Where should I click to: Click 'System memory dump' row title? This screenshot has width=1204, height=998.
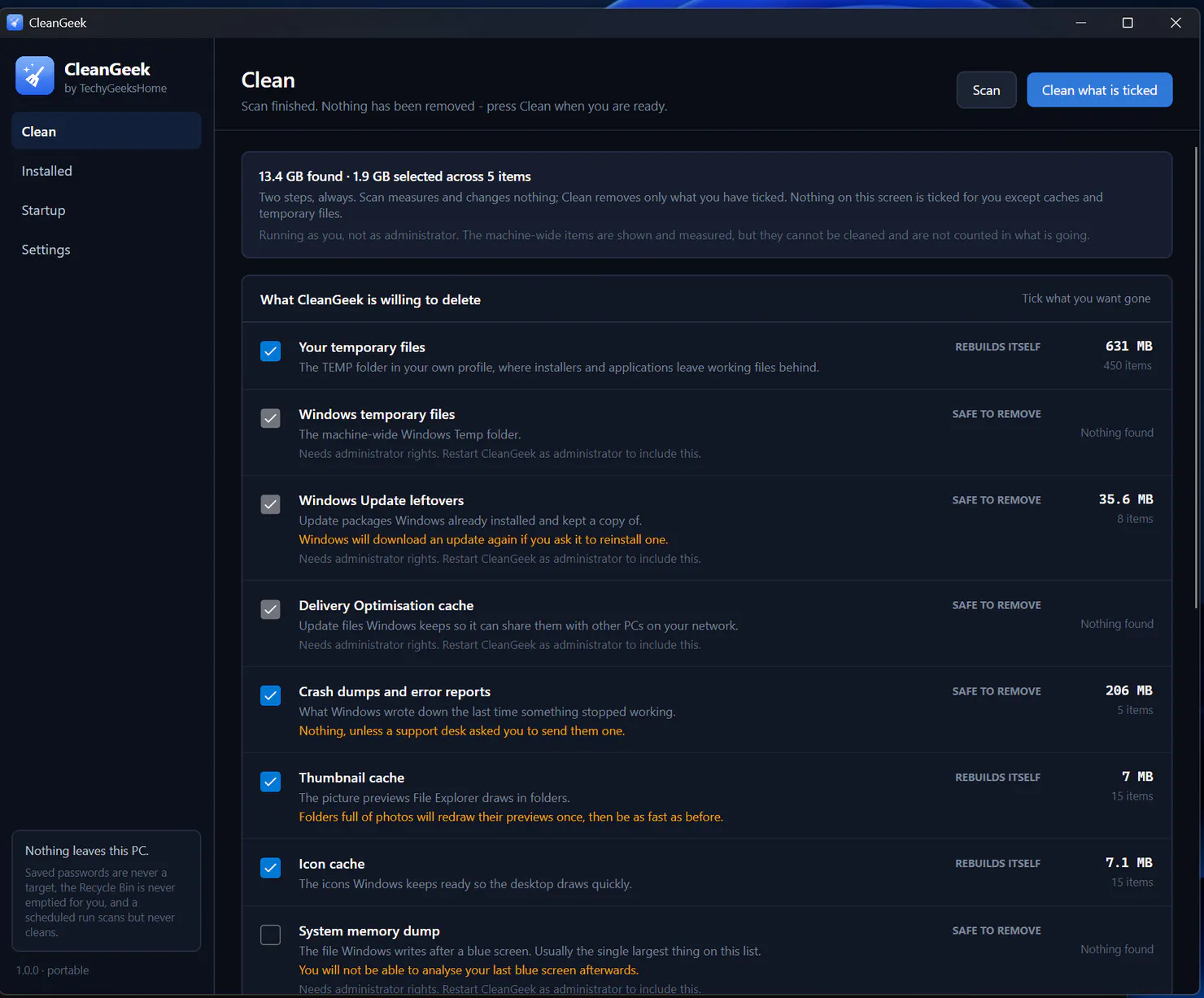369,930
